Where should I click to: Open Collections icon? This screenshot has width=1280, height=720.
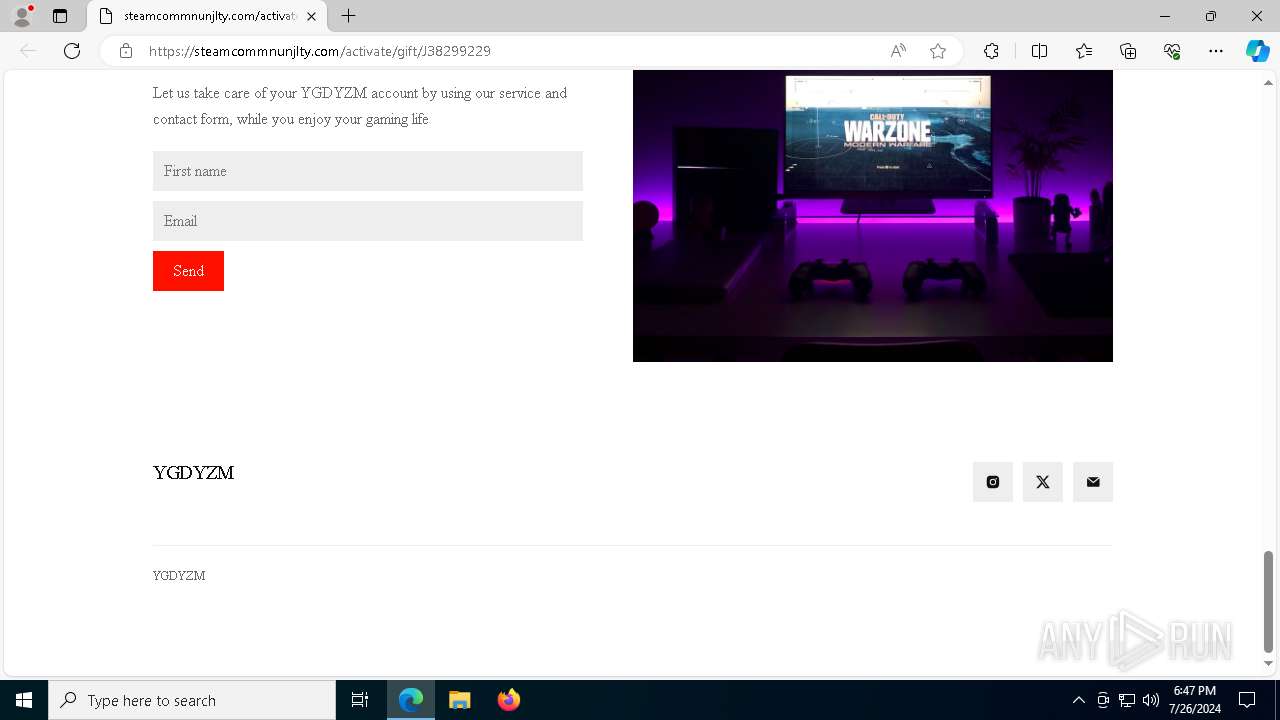click(1128, 51)
